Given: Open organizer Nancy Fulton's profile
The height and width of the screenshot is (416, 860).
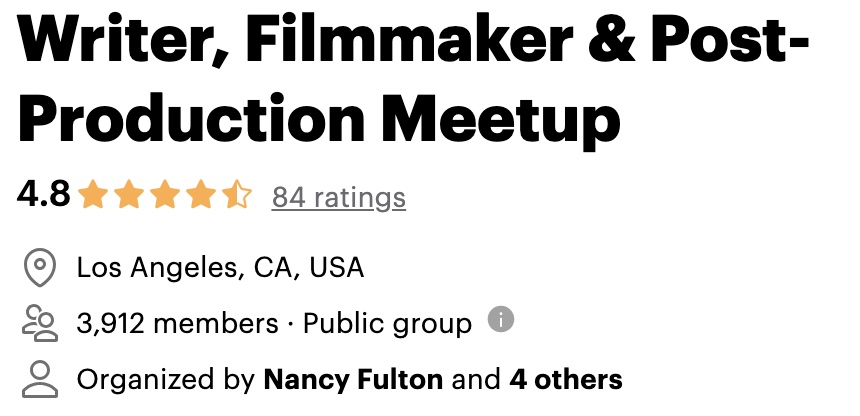Looking at the screenshot, I should [x=353, y=380].
